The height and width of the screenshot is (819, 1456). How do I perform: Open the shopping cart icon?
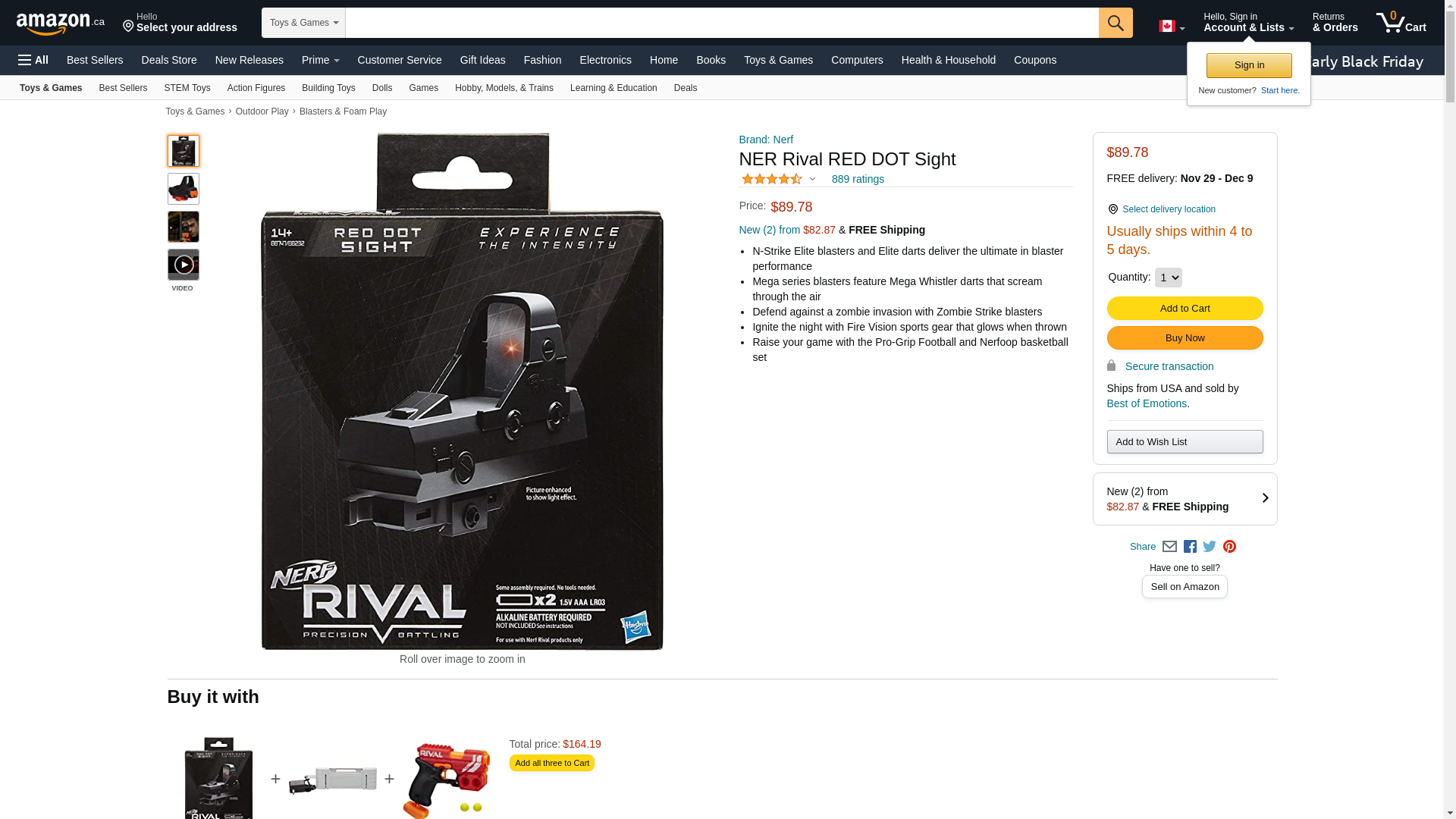(1401, 22)
